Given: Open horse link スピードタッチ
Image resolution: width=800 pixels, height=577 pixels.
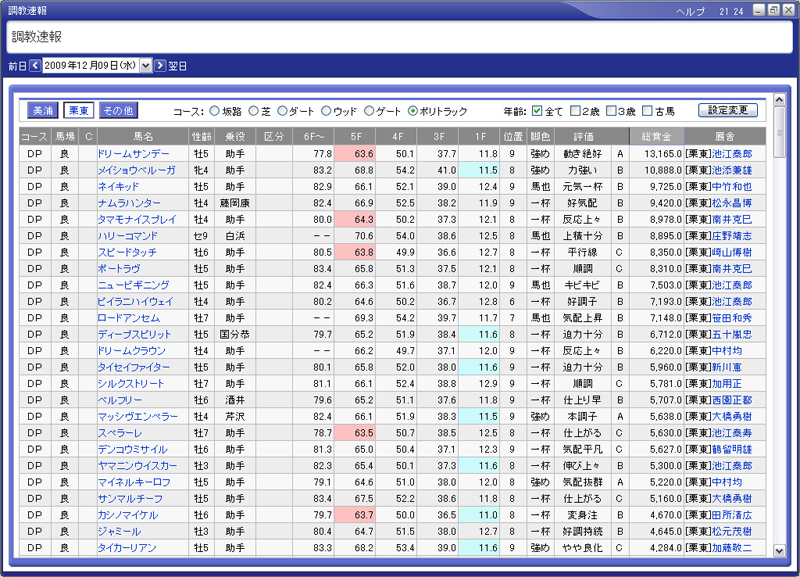Looking at the screenshot, I should click(x=128, y=252).
